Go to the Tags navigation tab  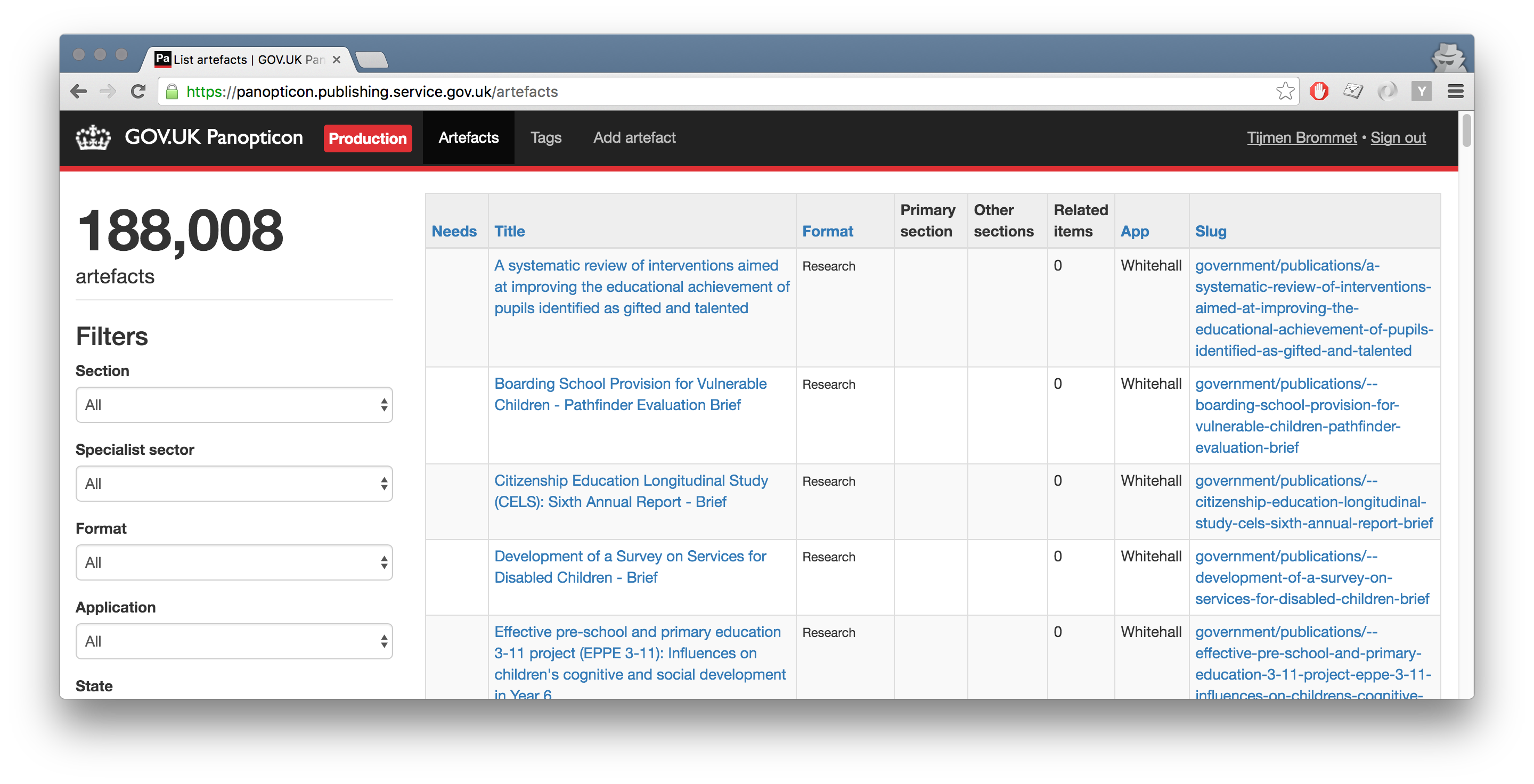[545, 137]
